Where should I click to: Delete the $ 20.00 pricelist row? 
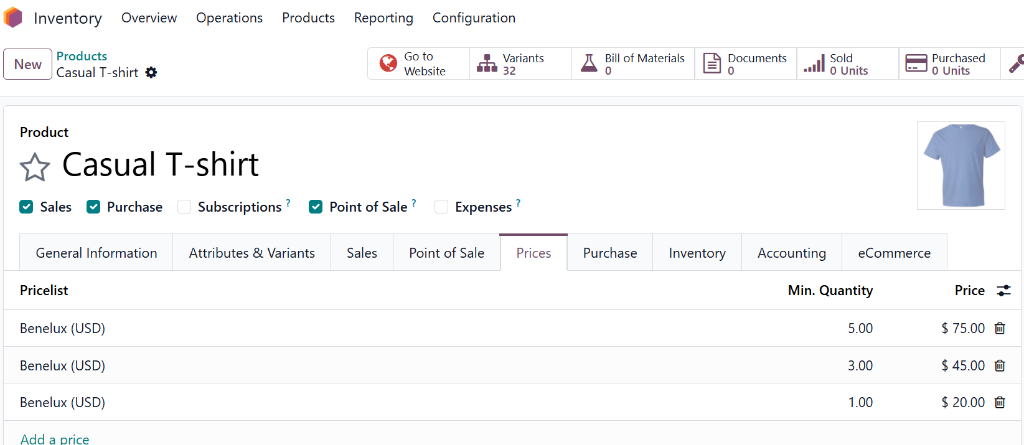pos(999,402)
